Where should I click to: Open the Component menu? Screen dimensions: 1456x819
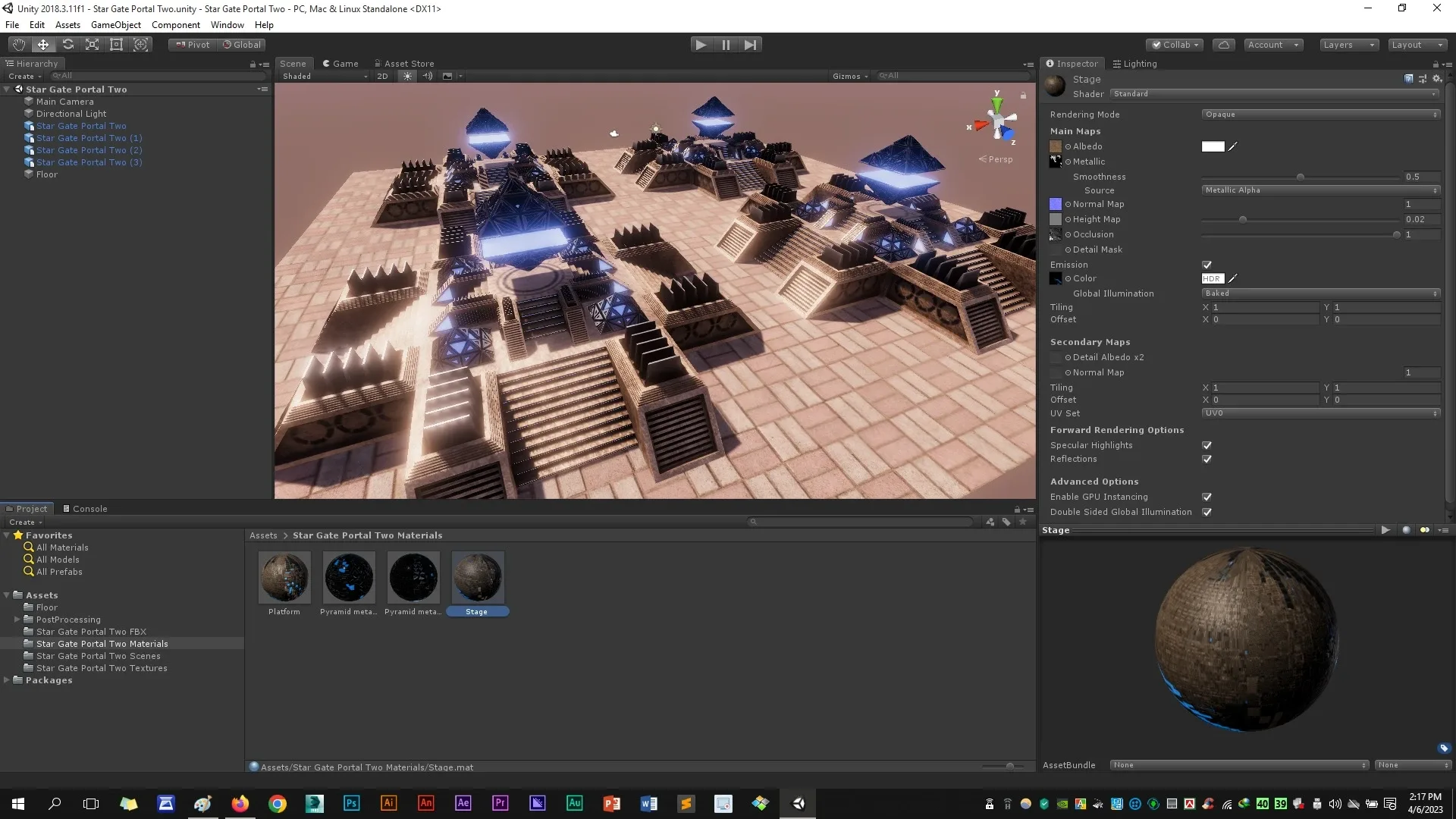pos(176,25)
